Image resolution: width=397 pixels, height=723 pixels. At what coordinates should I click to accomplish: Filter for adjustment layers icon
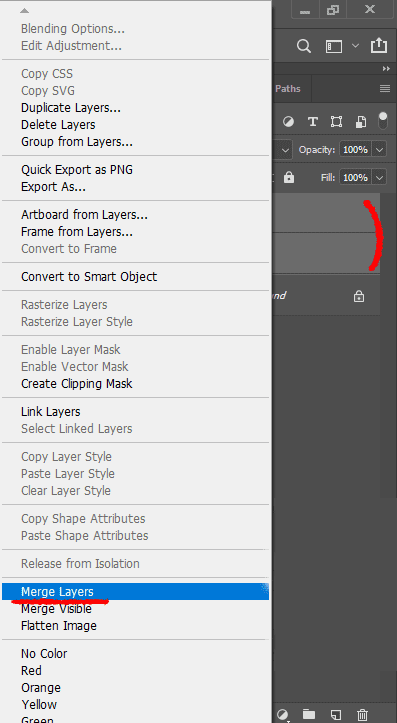(x=289, y=122)
